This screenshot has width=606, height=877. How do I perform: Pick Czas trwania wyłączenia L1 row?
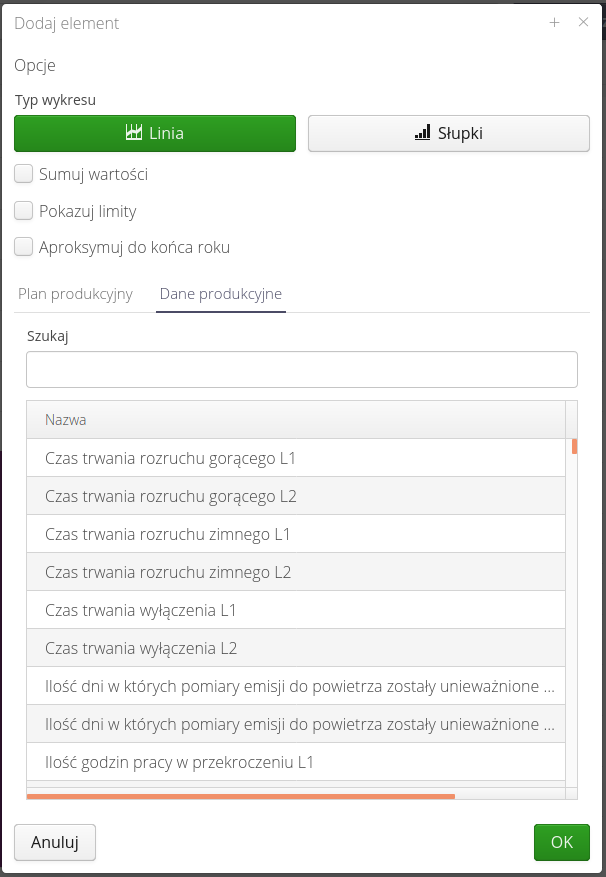click(x=140, y=610)
